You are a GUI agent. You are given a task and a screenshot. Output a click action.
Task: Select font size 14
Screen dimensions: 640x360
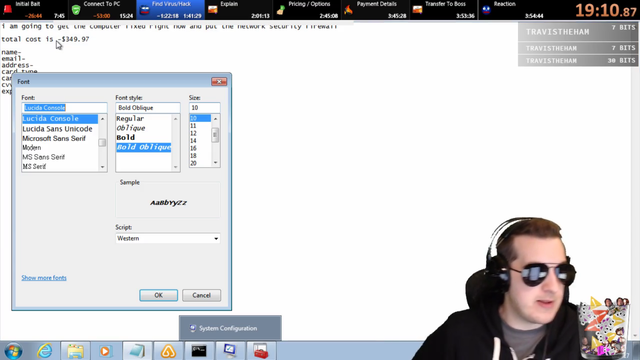200,140
